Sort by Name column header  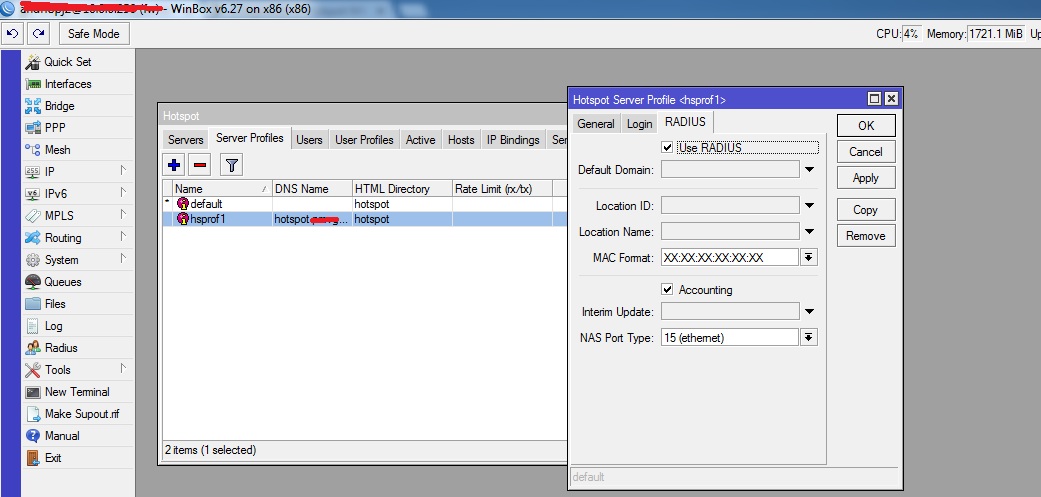pos(222,188)
